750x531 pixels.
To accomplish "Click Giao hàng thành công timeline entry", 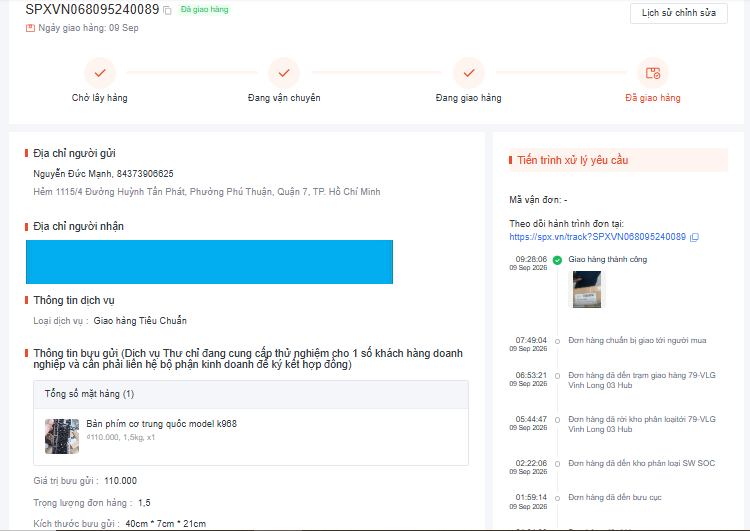I will click(x=607, y=259).
